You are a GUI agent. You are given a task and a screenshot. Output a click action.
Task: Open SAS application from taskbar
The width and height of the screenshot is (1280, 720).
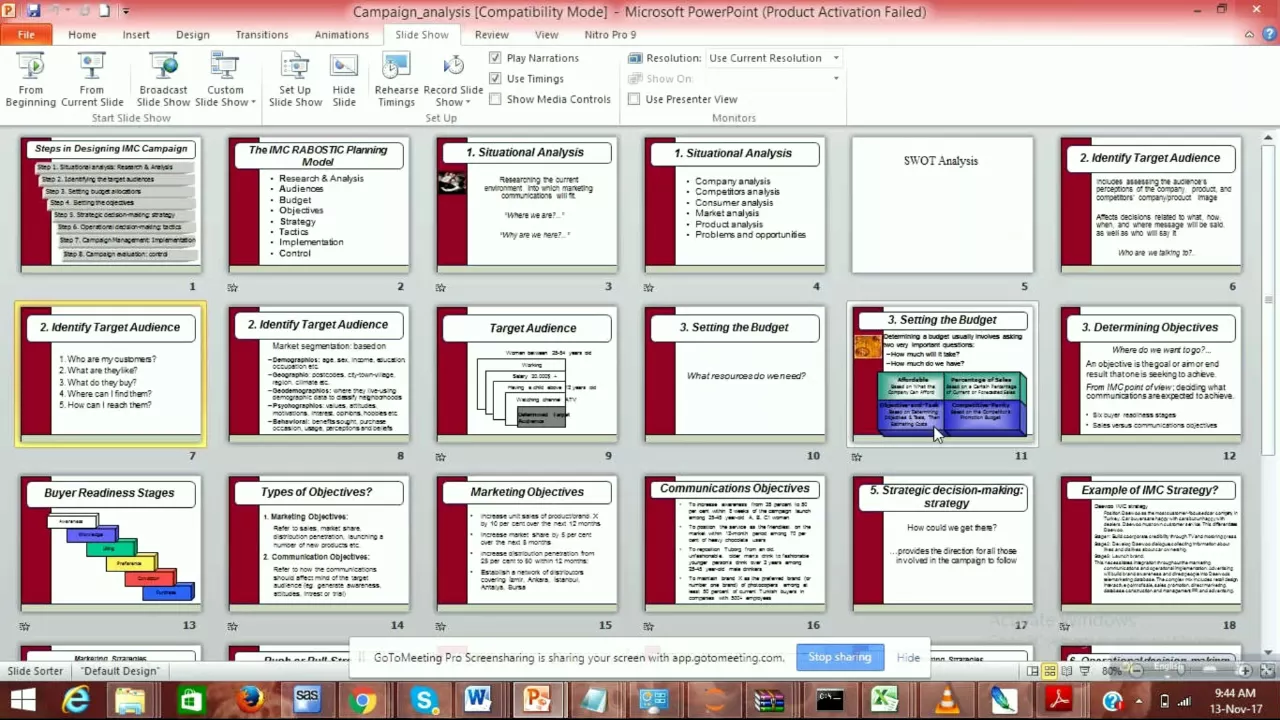coord(307,699)
